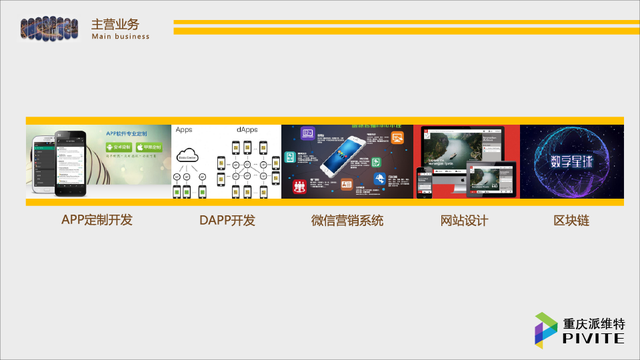
Task: Click the green Apple button in app image
Action: (149, 147)
